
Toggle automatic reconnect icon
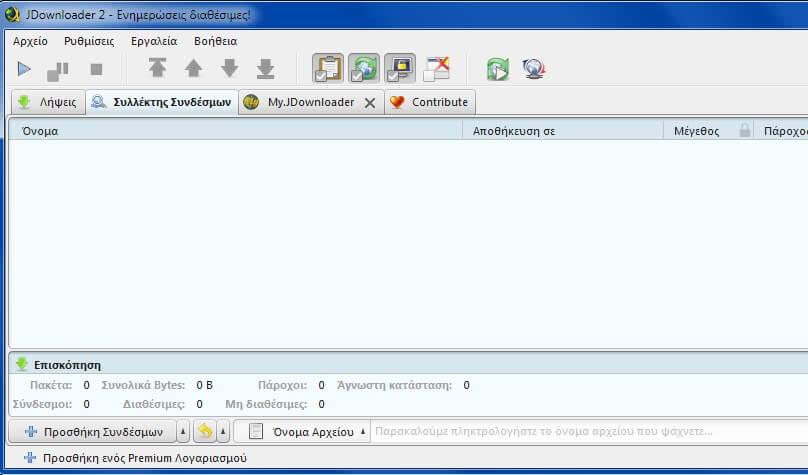coord(364,68)
